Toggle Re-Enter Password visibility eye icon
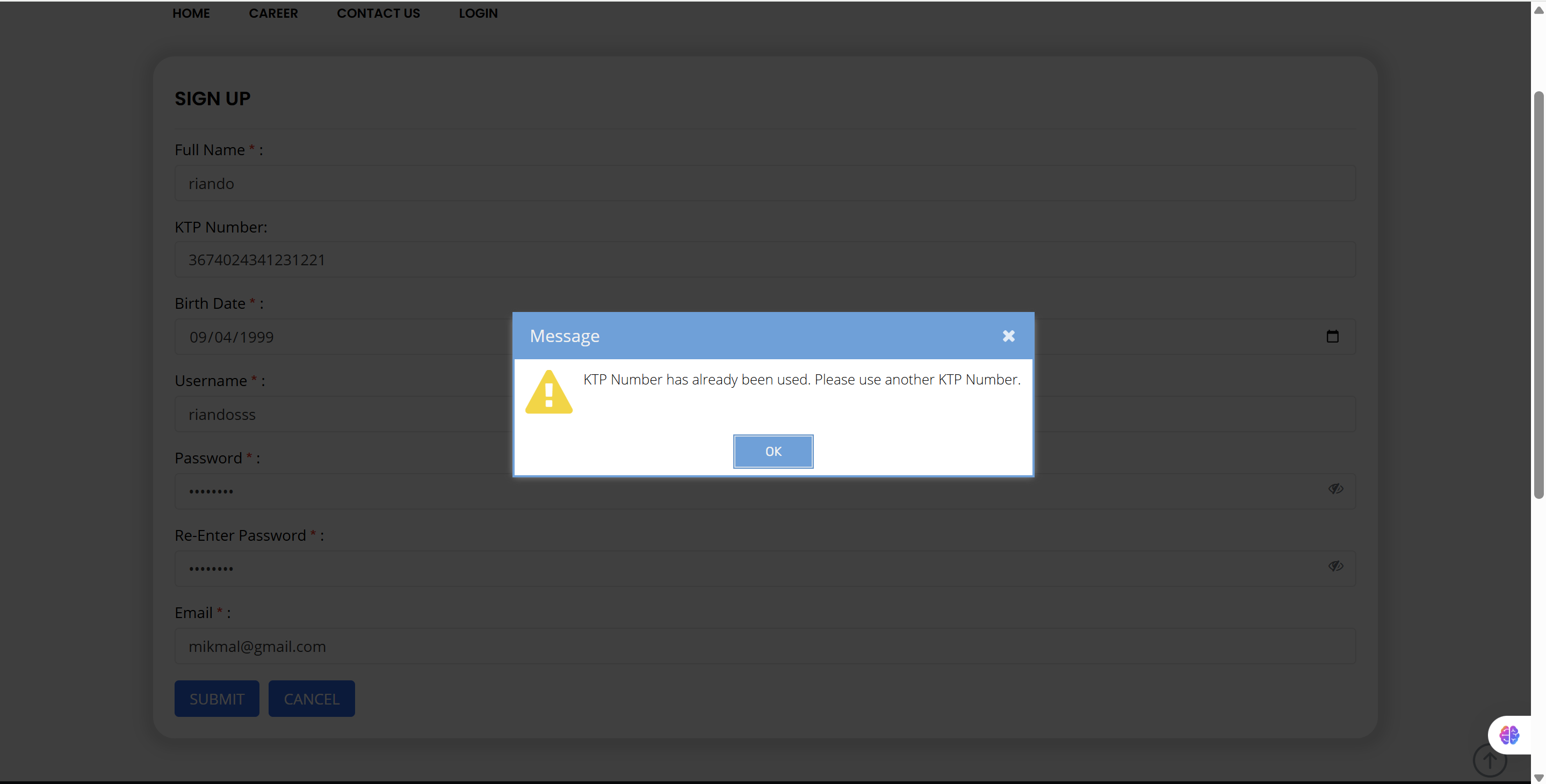Screen dimensions: 1546x784 point(1335,567)
